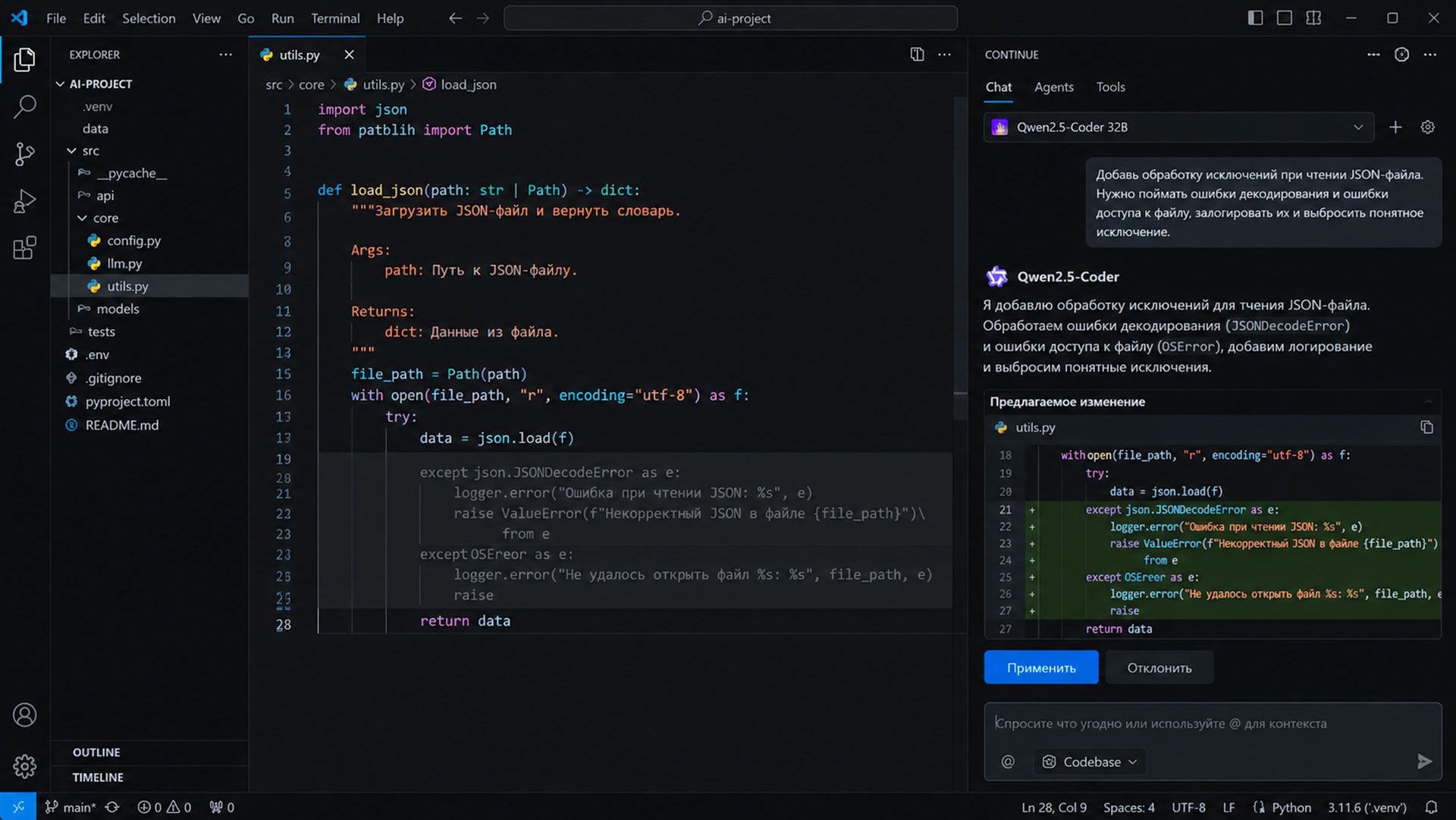Toggle the primary side bar layout
Image resolution: width=1456 pixels, height=820 pixels.
coord(1255,18)
